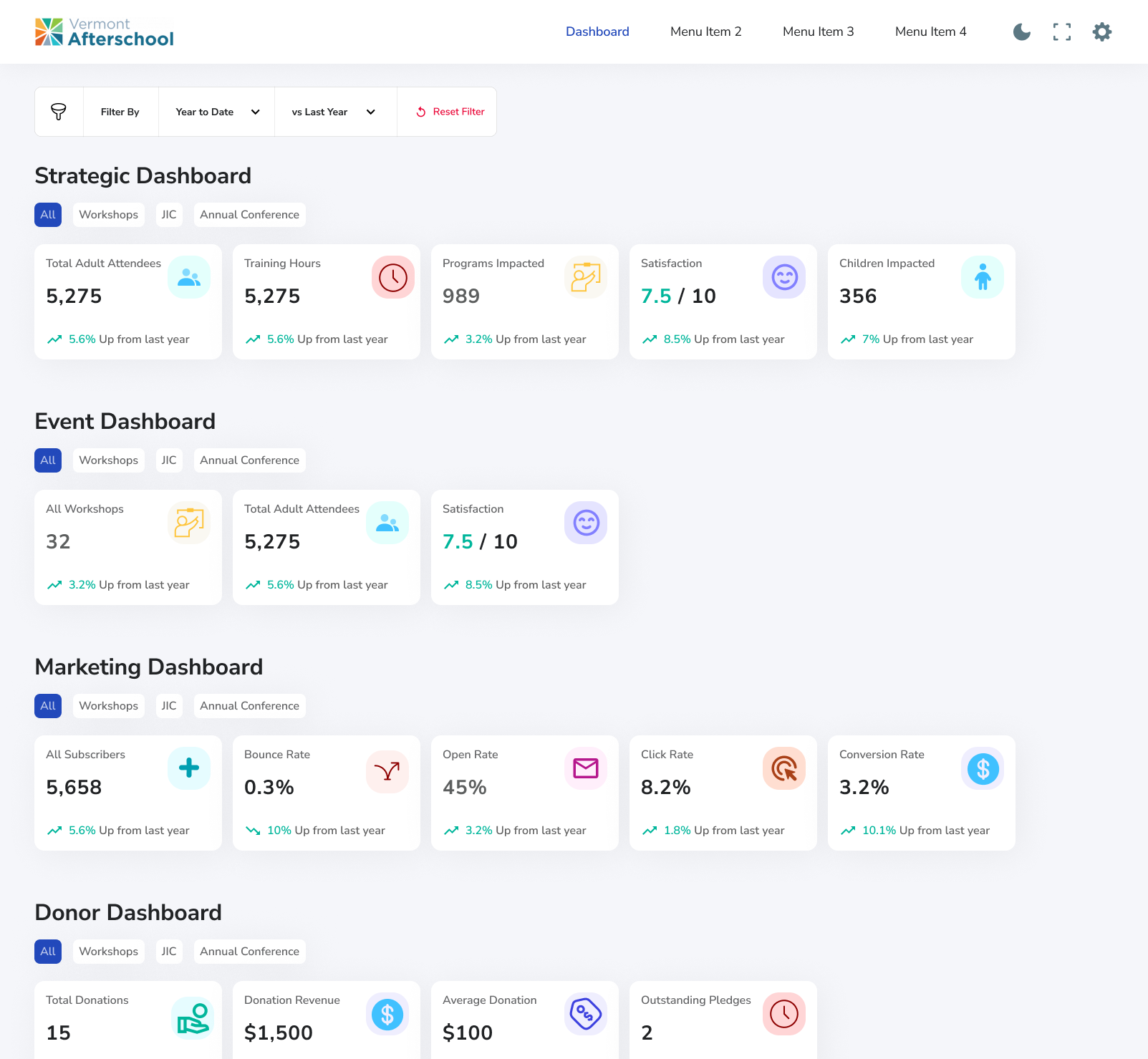Click the 5,658 subscribers value
Viewport: 1148px width, 1059px height.
tap(74, 788)
